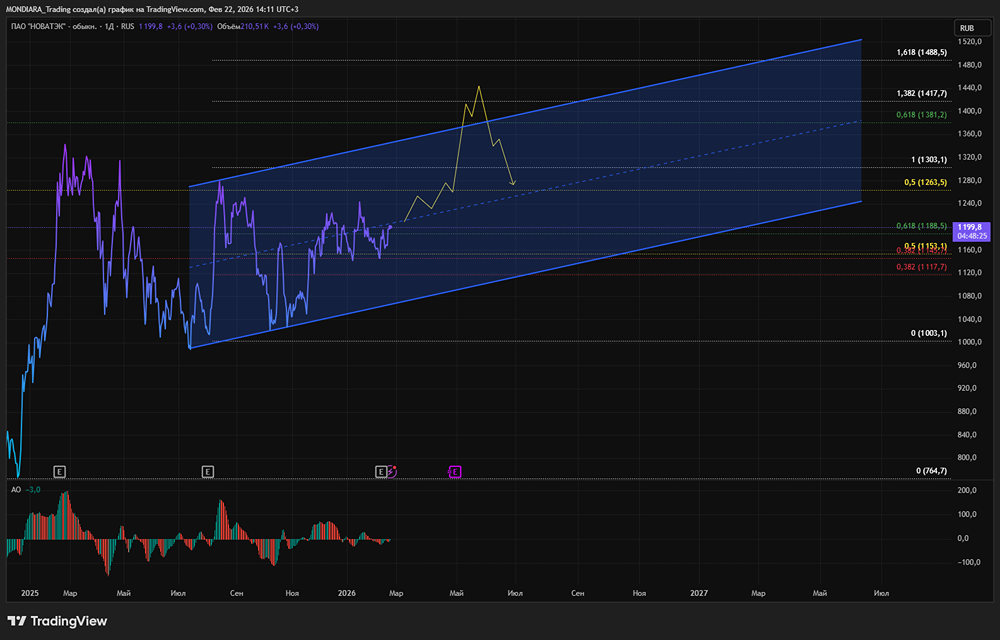Image resolution: width=1000 pixels, height=640 pixels.
Task: Click the purple upcoming earnings E marker
Action: [454, 472]
